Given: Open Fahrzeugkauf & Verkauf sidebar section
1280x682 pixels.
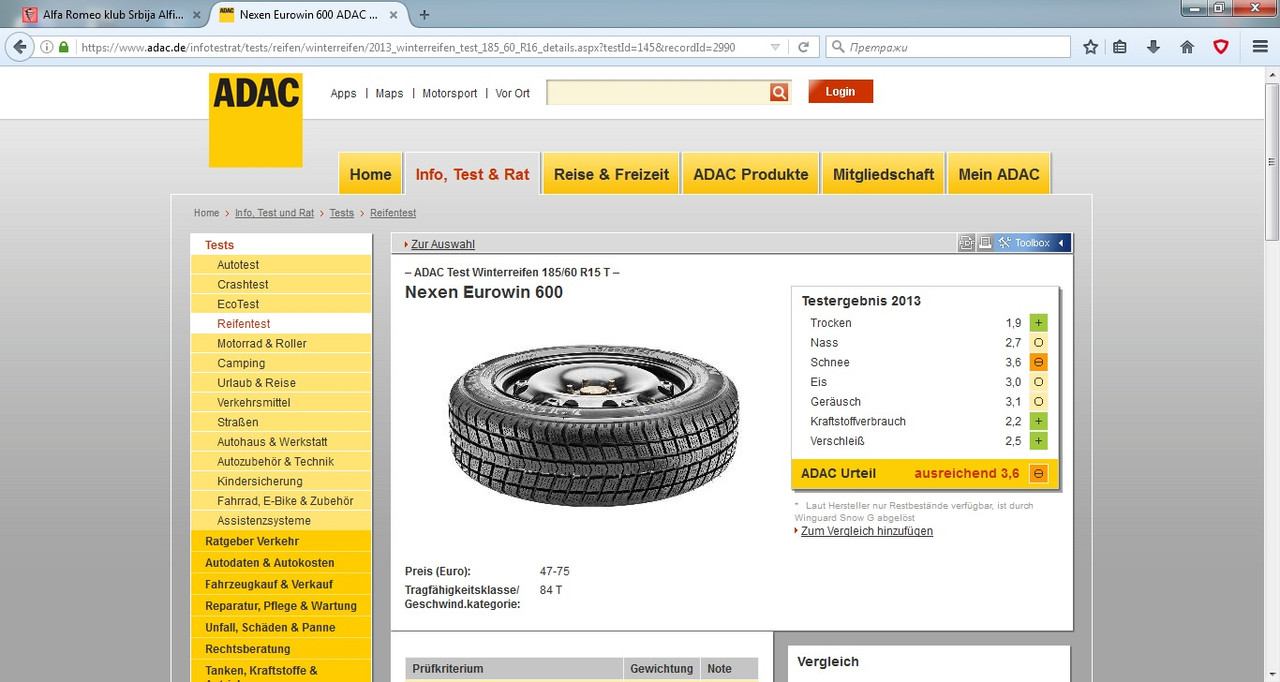Looking at the screenshot, I should click(x=281, y=584).
